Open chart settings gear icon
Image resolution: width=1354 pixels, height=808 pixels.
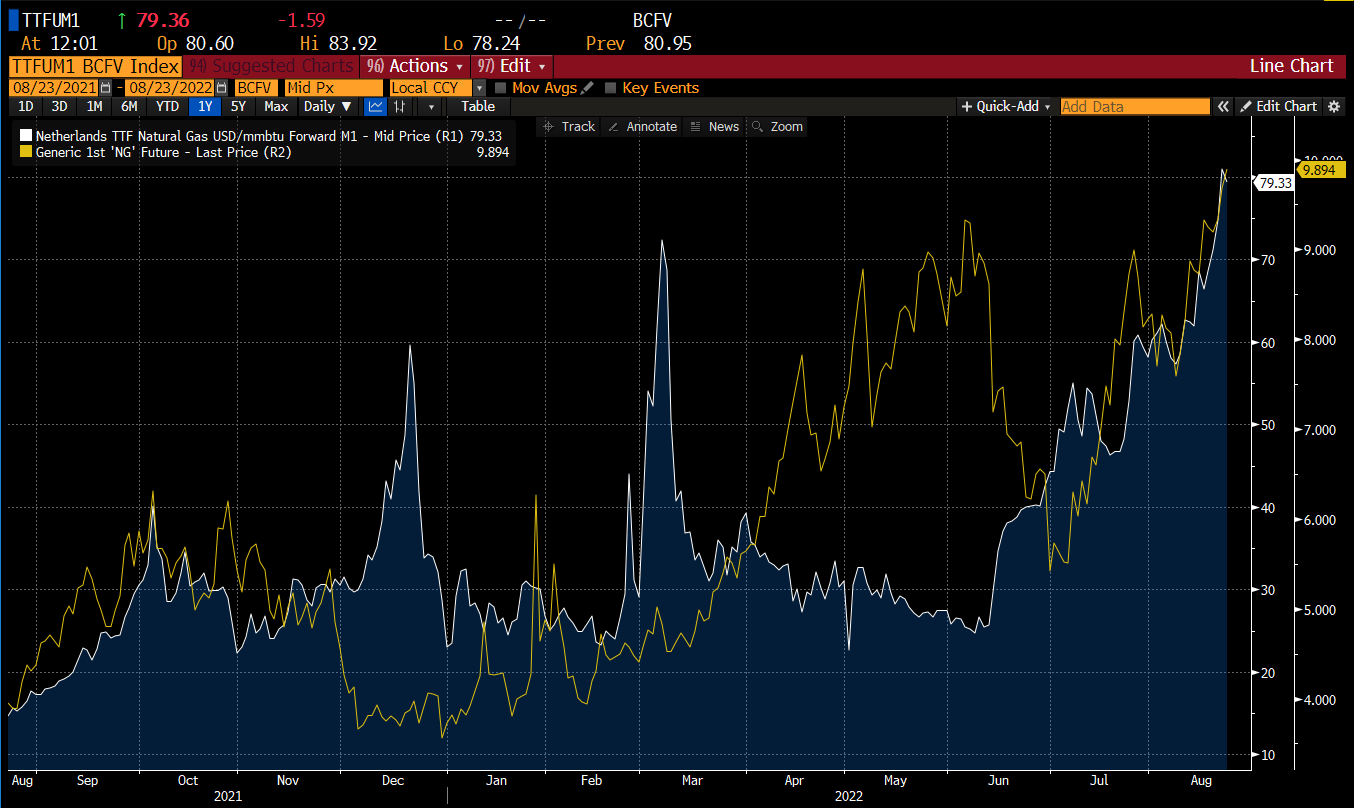[x=1333, y=106]
